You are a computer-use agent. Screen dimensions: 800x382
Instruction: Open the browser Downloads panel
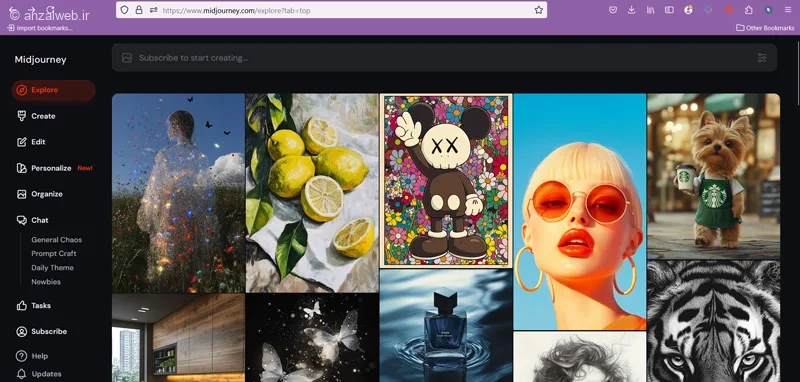tap(632, 10)
